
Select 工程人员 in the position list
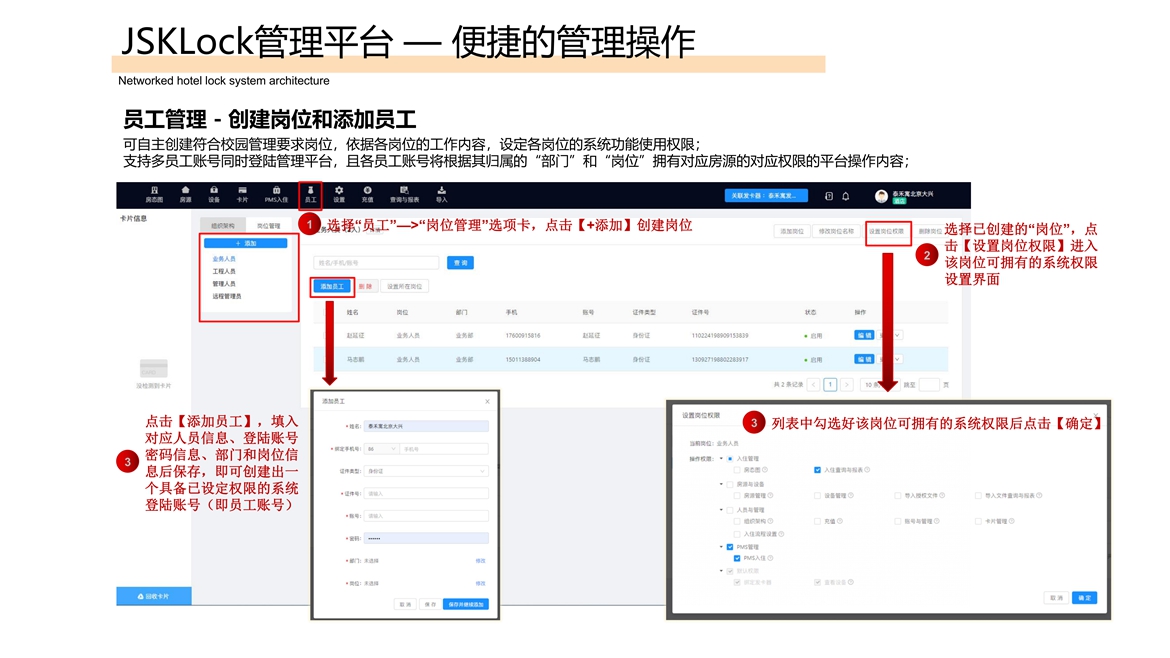tap(224, 271)
